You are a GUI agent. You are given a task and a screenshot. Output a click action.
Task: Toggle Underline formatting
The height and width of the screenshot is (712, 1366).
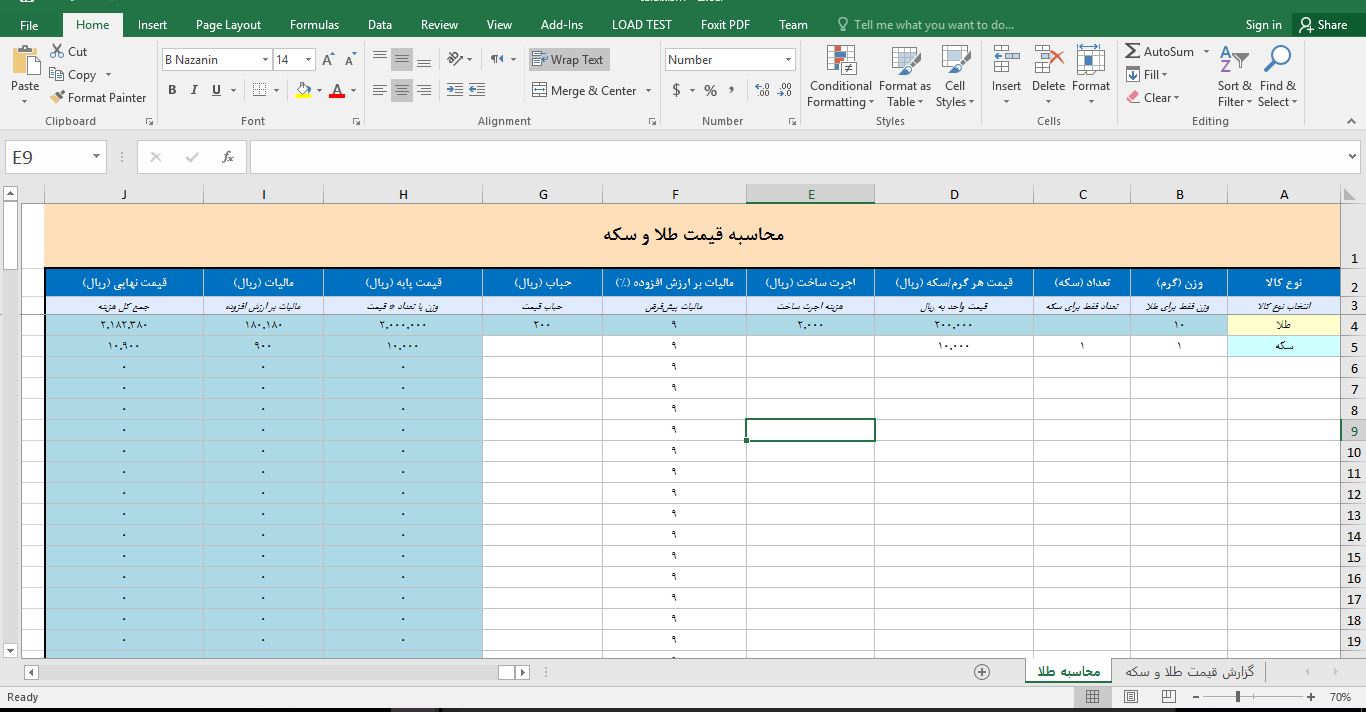click(216, 90)
